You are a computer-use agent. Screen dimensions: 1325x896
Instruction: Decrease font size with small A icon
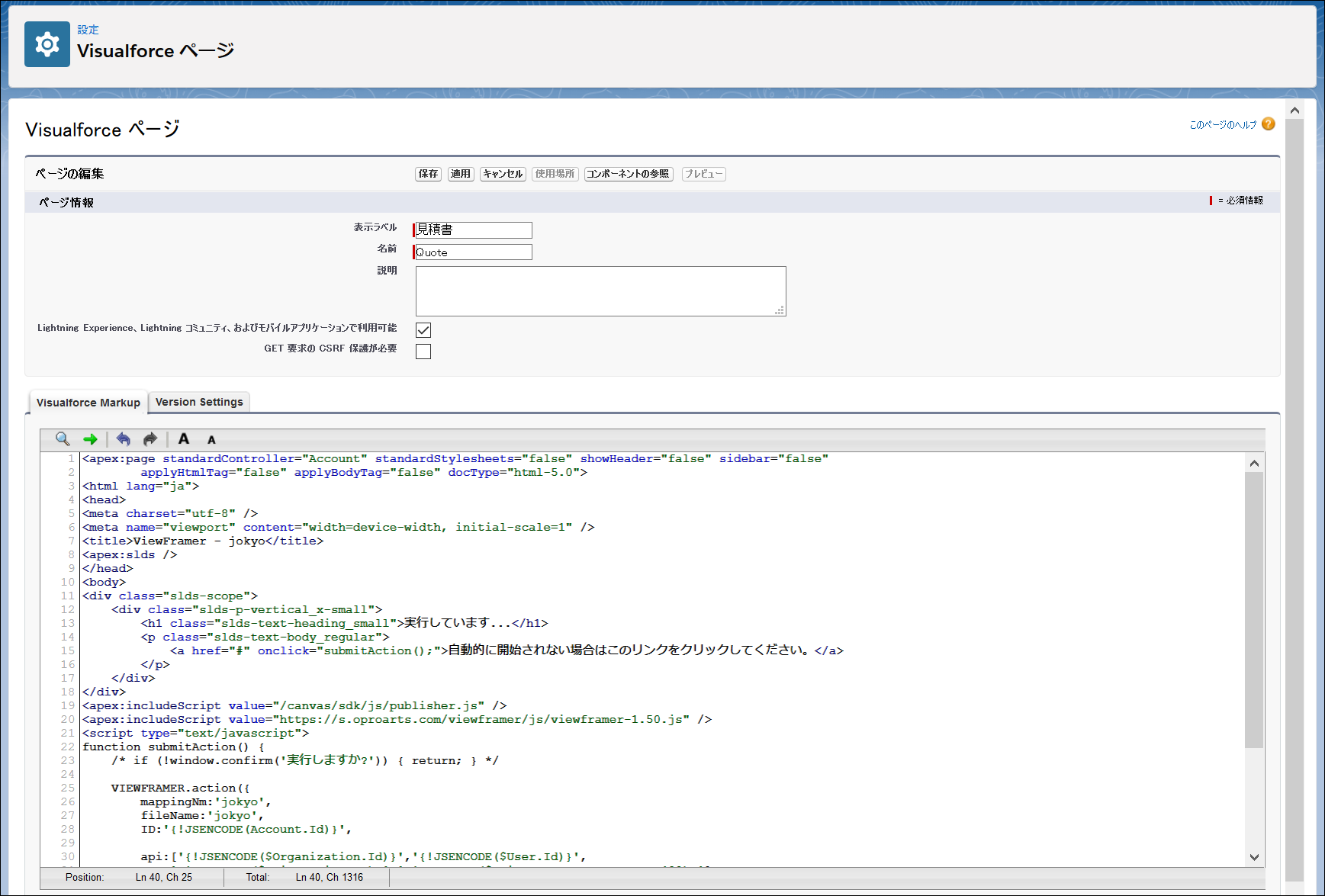pyautogui.click(x=211, y=440)
